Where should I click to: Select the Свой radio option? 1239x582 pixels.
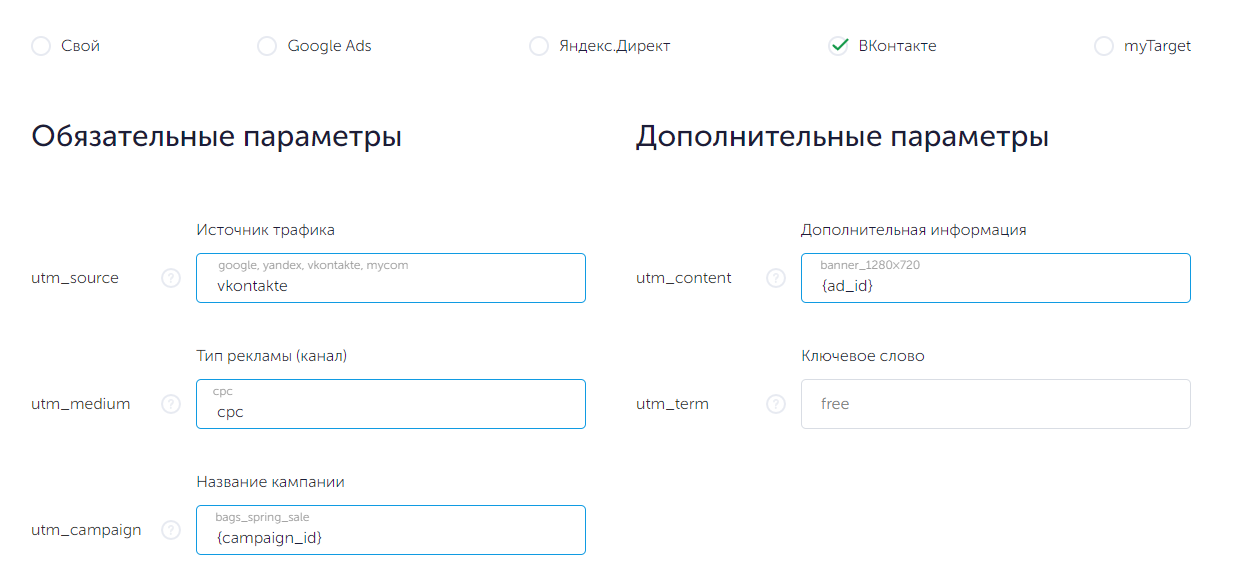click(41, 46)
